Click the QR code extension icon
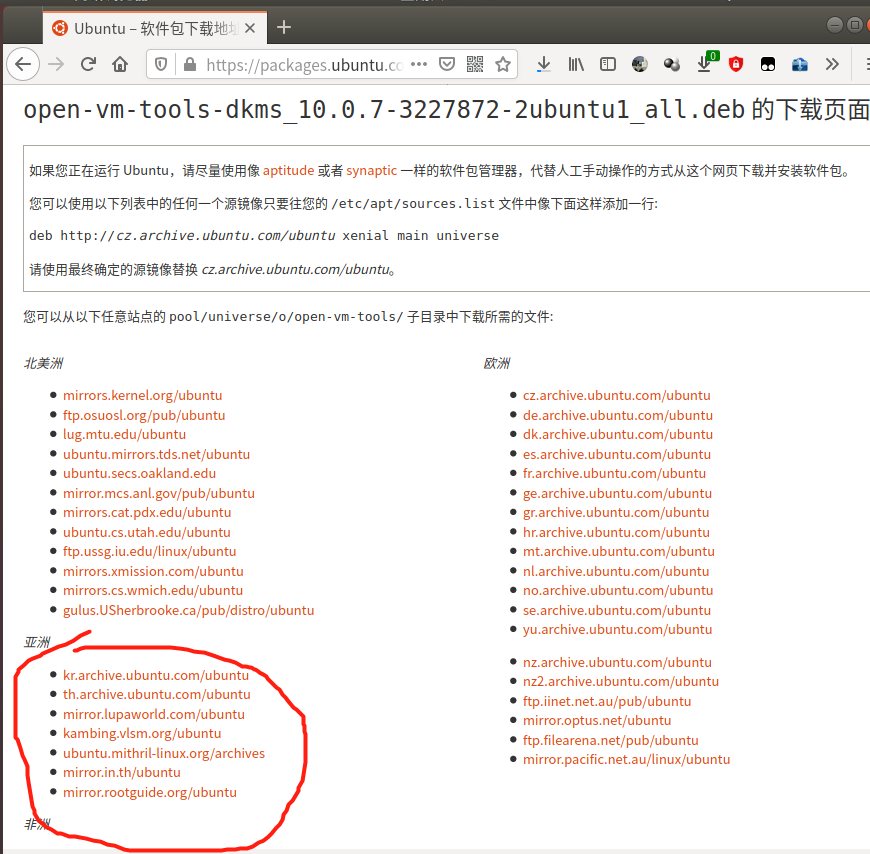Screen dimensions: 870x854 (x=474, y=63)
